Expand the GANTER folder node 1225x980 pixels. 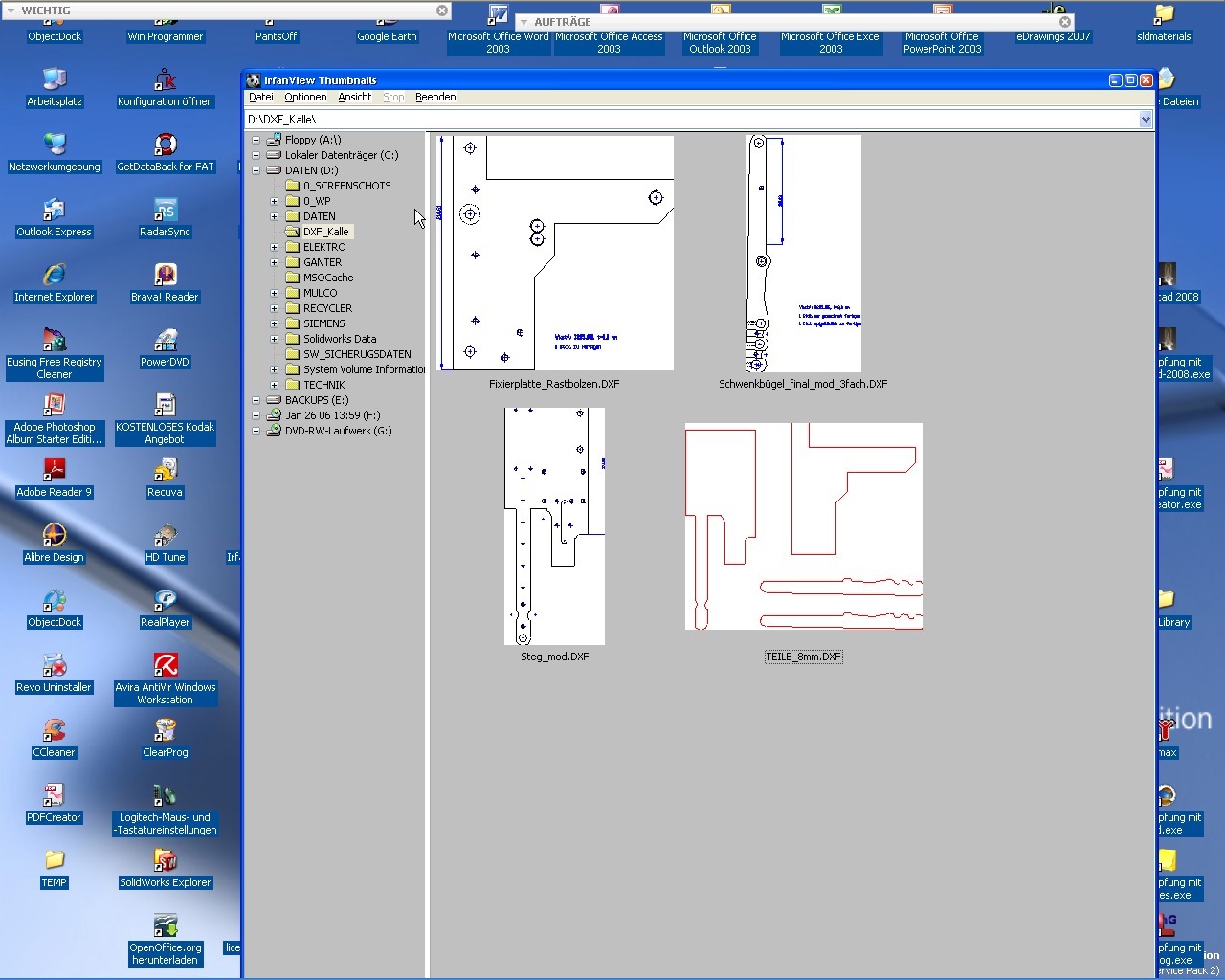274,262
